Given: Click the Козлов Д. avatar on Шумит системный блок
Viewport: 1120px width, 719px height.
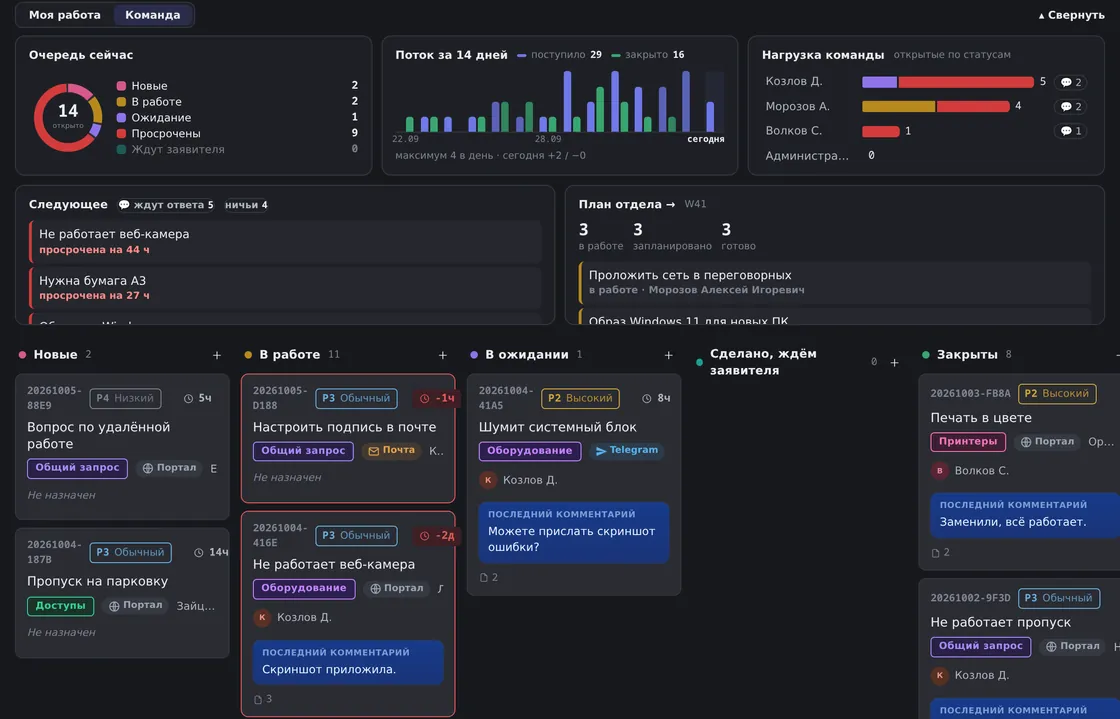Looking at the screenshot, I should coord(488,480).
